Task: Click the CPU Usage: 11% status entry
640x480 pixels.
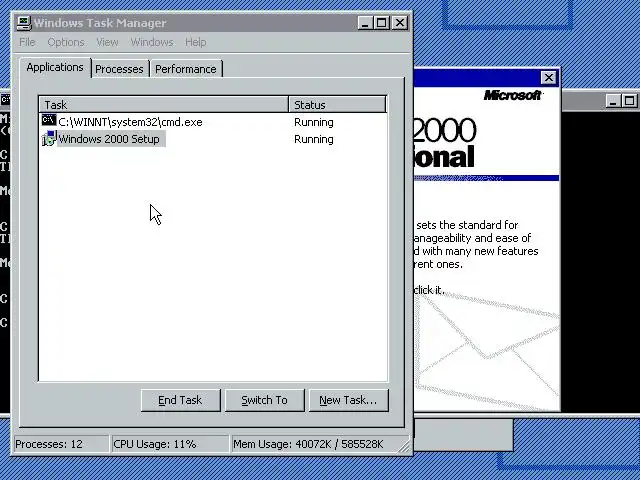Action: [x=170, y=444]
